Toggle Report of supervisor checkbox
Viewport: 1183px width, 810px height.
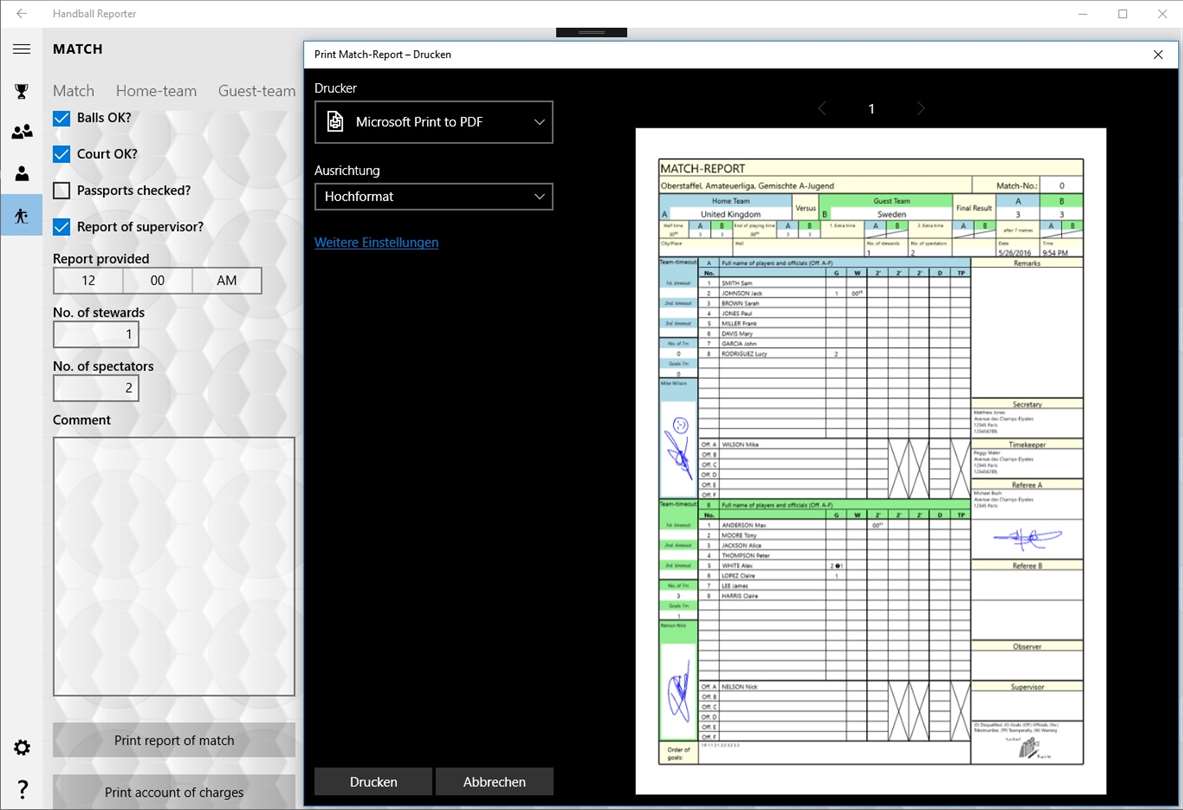(x=62, y=226)
